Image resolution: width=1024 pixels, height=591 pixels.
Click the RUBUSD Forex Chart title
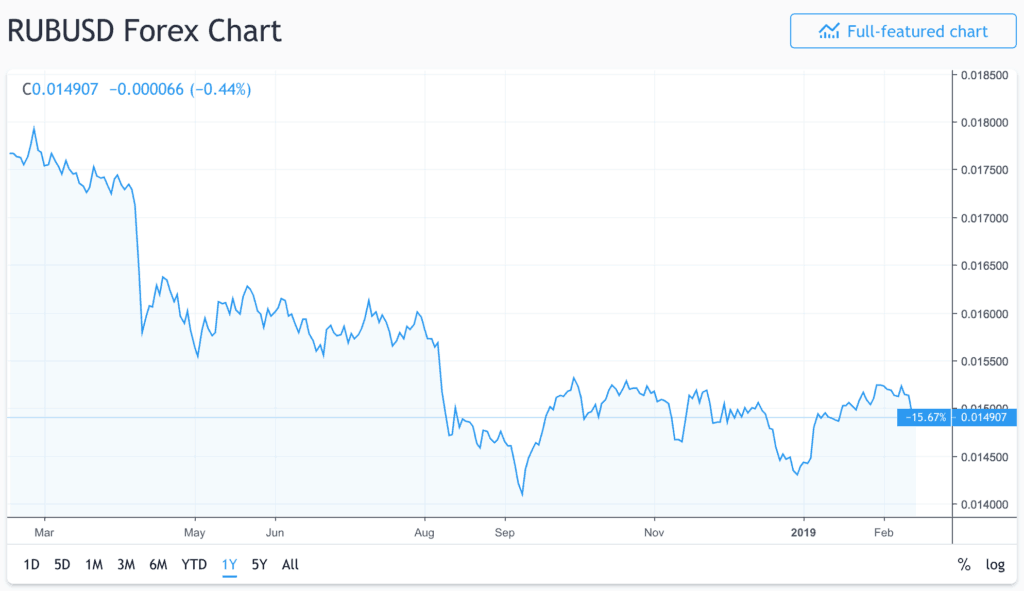pyautogui.click(x=145, y=30)
